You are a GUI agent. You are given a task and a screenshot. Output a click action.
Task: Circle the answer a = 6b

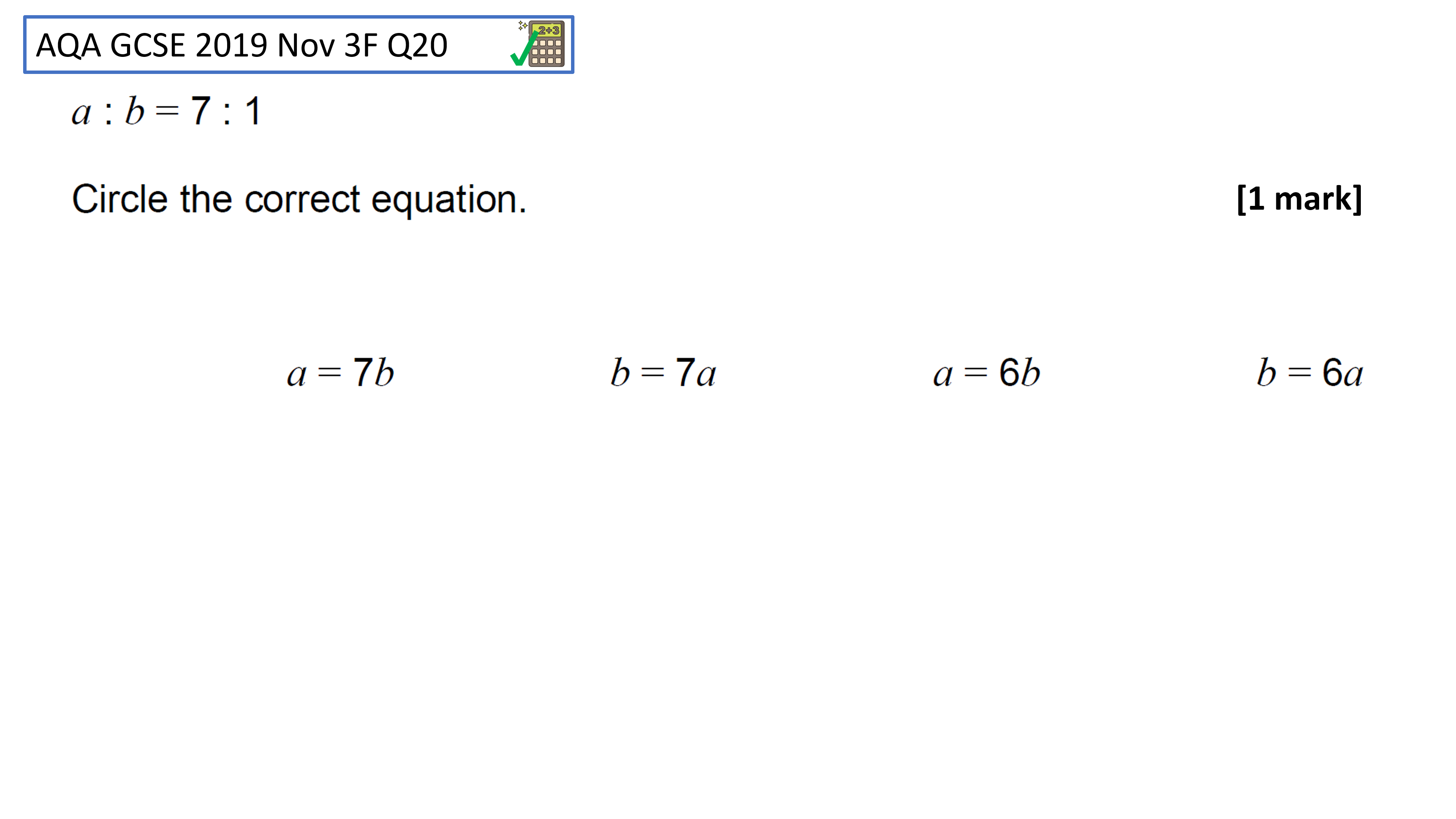click(986, 373)
